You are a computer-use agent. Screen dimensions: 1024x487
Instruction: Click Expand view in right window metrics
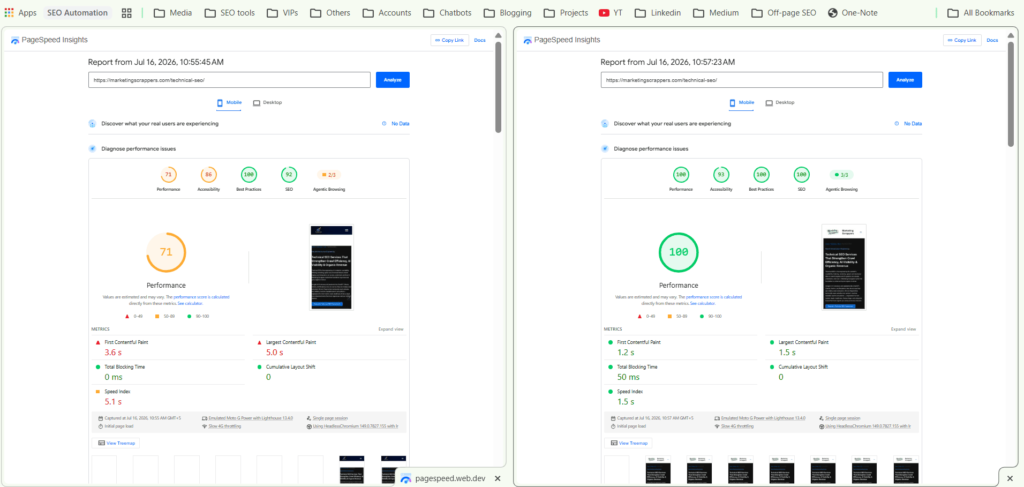903,329
